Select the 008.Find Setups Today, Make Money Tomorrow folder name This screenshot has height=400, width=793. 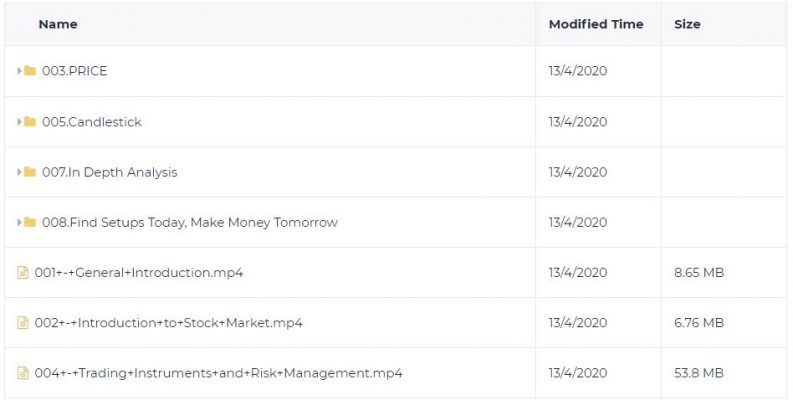pyautogui.click(x=190, y=223)
